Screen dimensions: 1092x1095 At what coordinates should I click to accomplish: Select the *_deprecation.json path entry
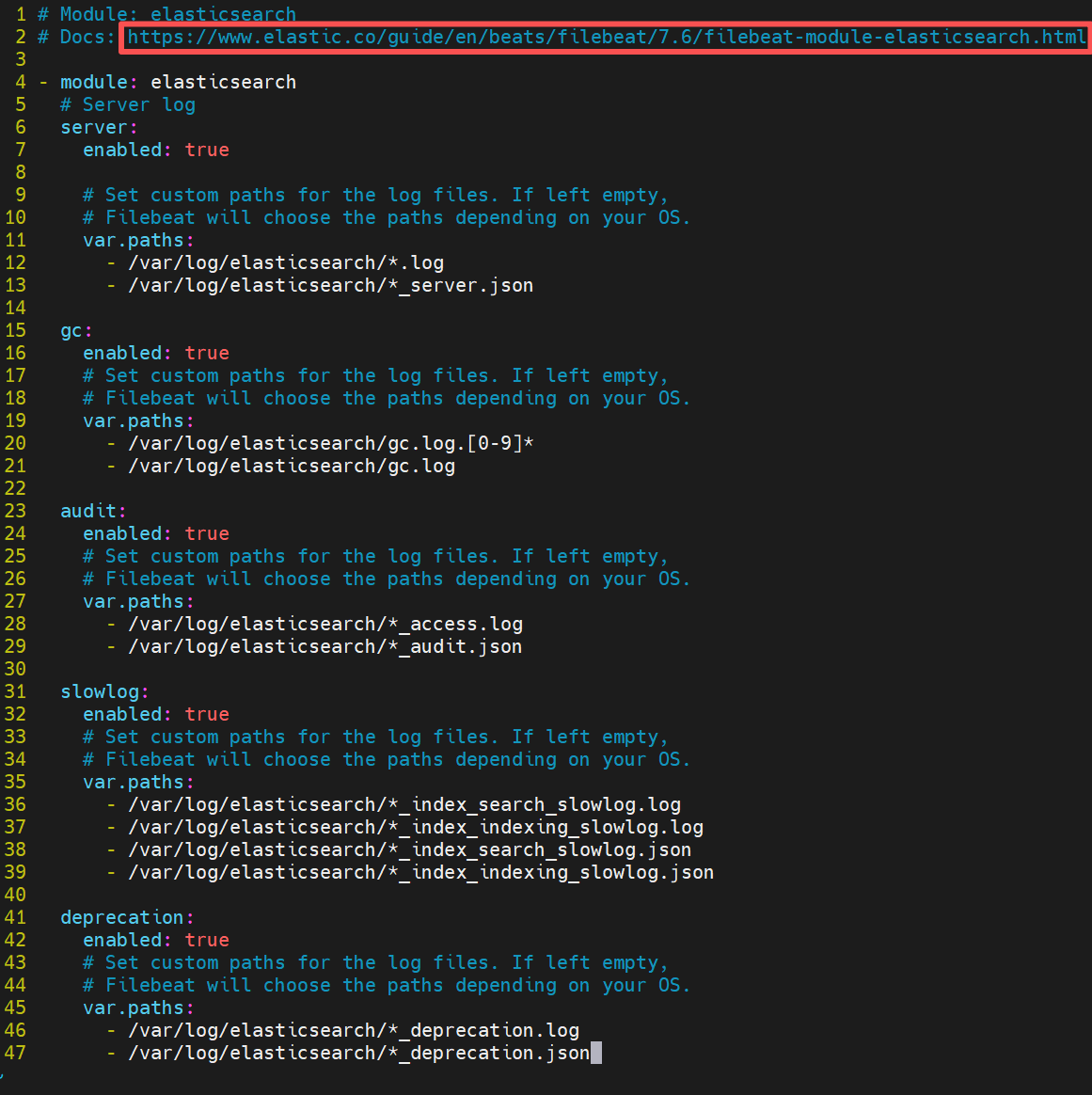pyautogui.click(x=359, y=1053)
